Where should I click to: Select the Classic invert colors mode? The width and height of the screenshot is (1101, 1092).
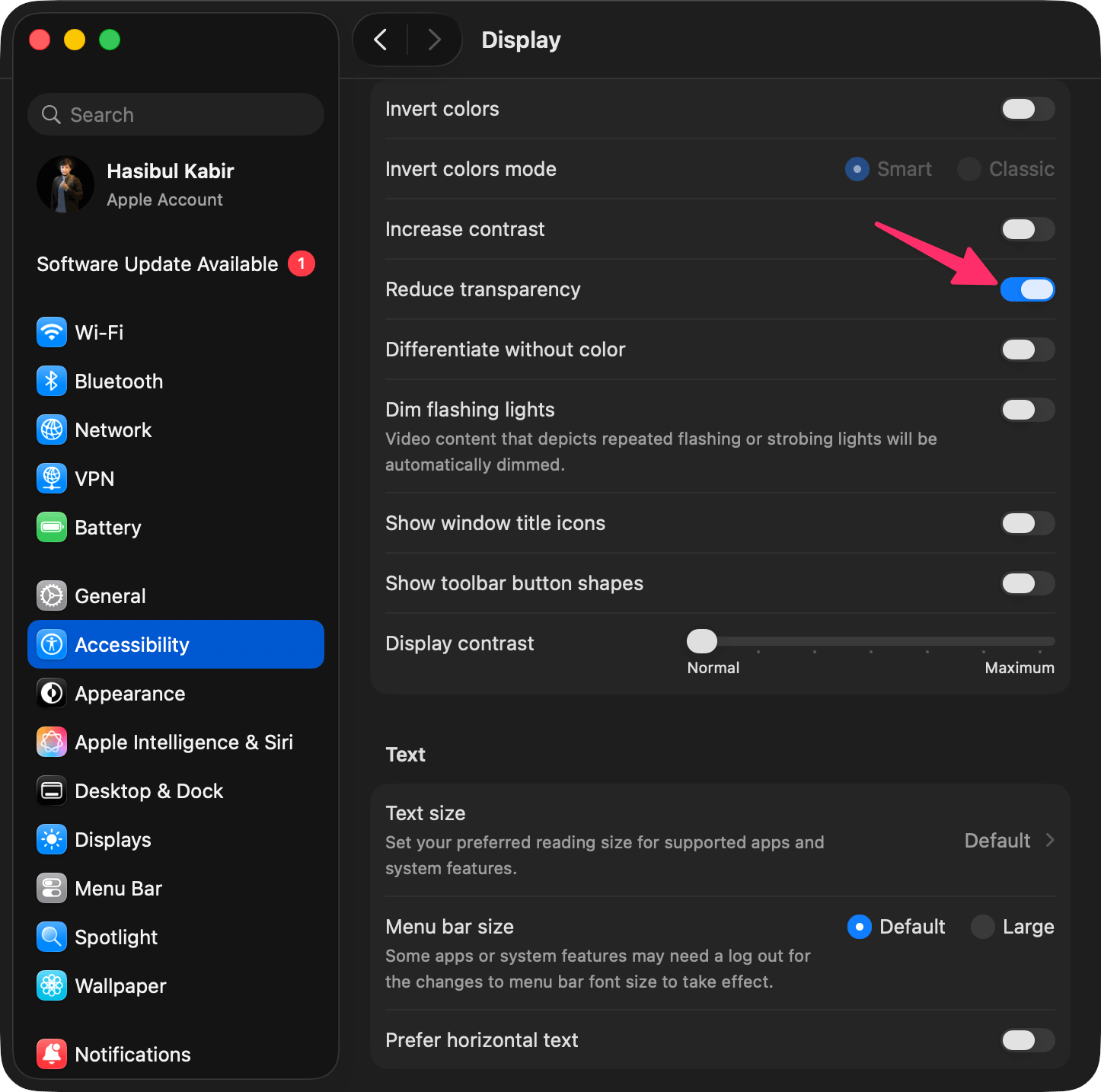pyautogui.click(x=969, y=169)
